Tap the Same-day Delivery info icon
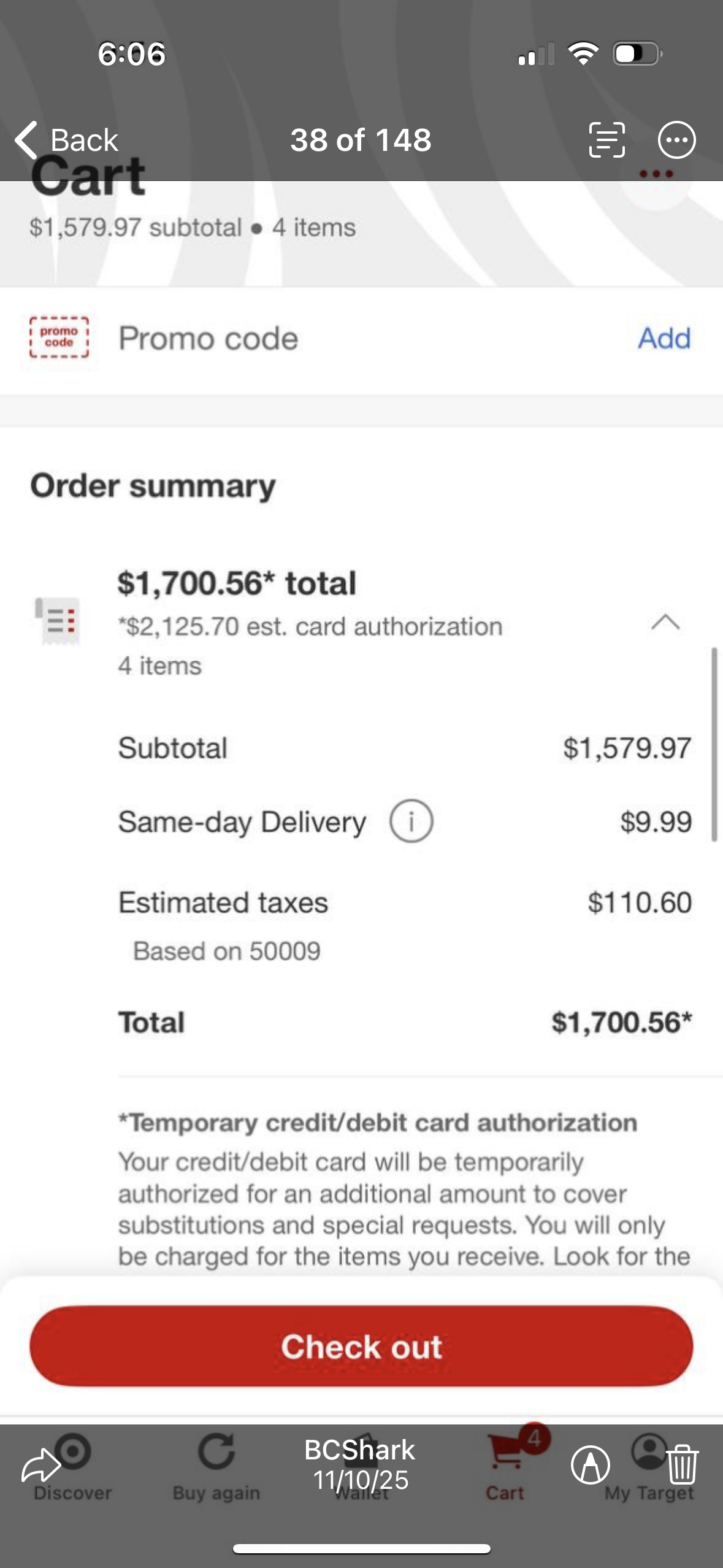 (x=411, y=821)
